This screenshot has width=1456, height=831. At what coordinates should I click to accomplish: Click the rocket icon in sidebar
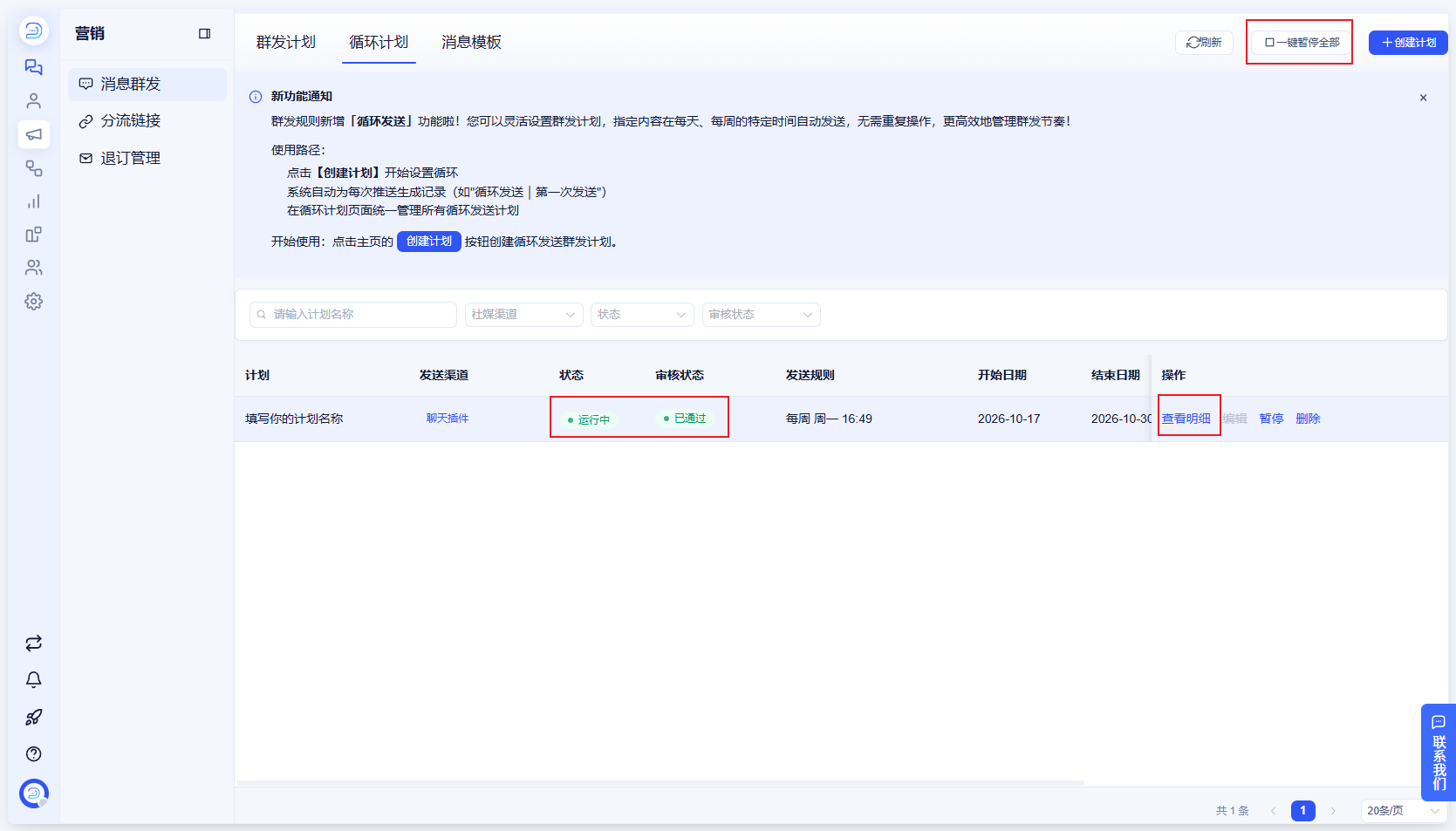pyautogui.click(x=33, y=718)
